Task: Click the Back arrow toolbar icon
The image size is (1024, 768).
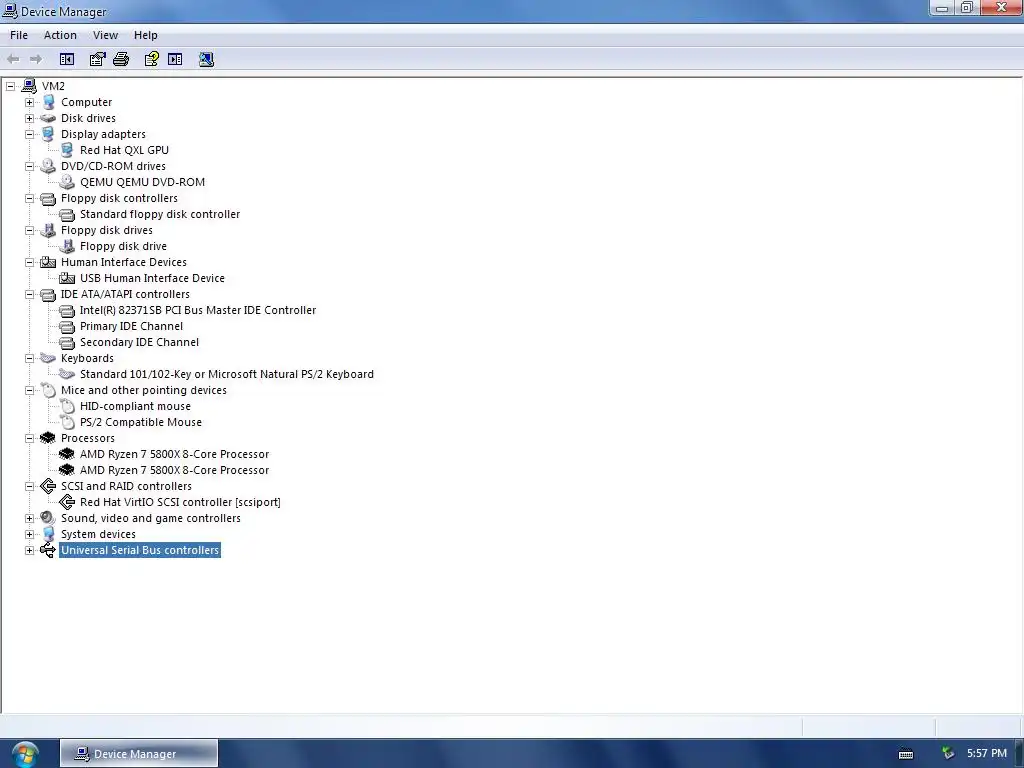Action: tap(13, 59)
